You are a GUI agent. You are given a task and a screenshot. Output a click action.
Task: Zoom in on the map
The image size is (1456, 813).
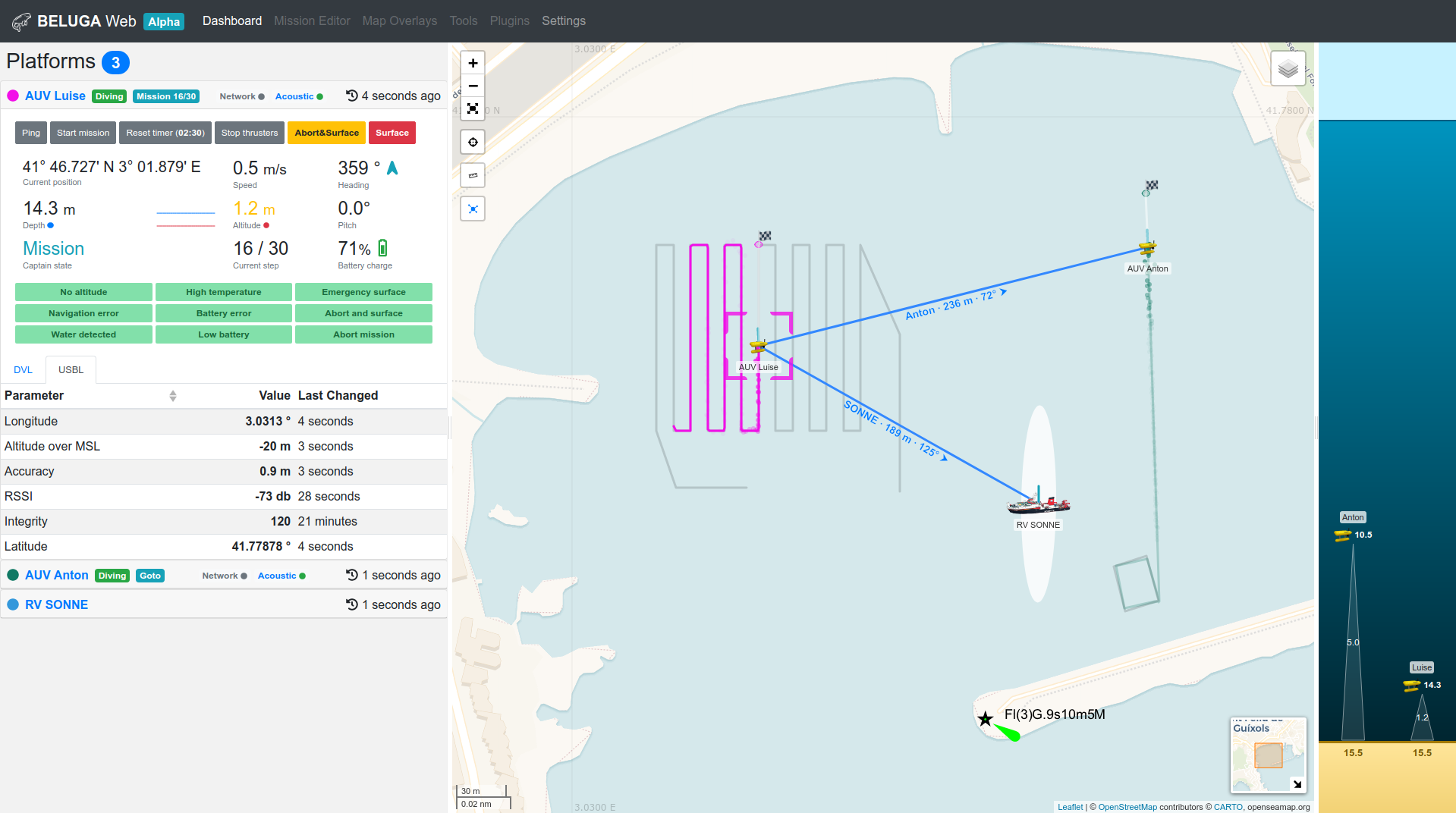(473, 63)
